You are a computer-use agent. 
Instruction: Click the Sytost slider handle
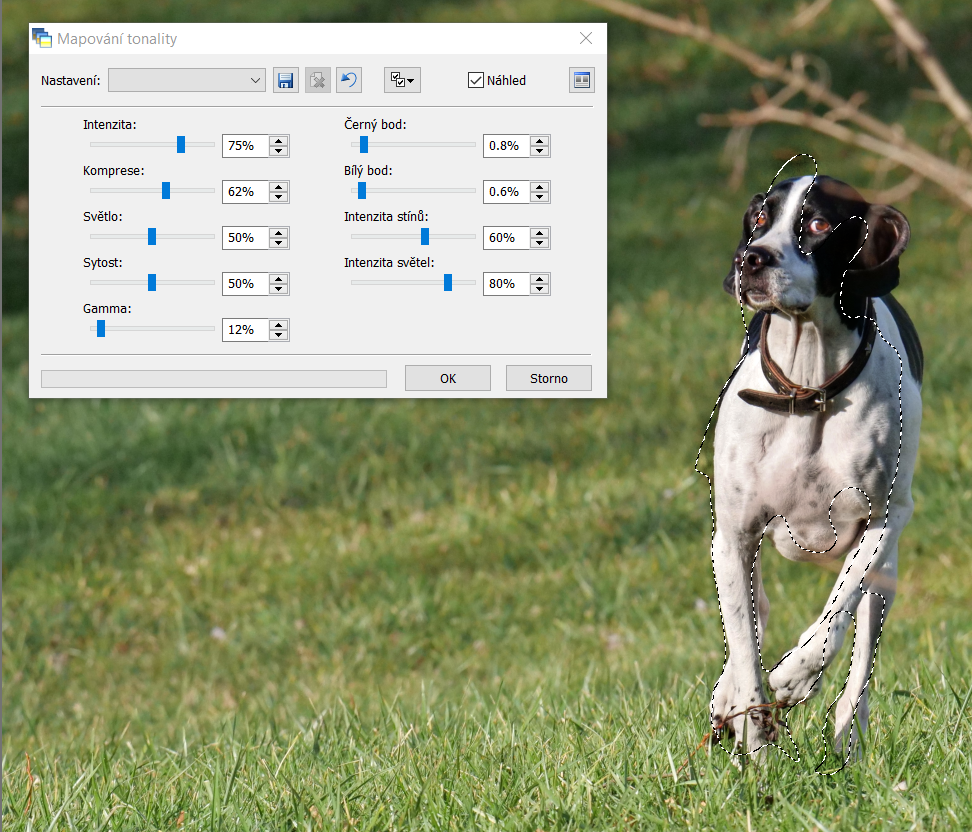[152, 282]
